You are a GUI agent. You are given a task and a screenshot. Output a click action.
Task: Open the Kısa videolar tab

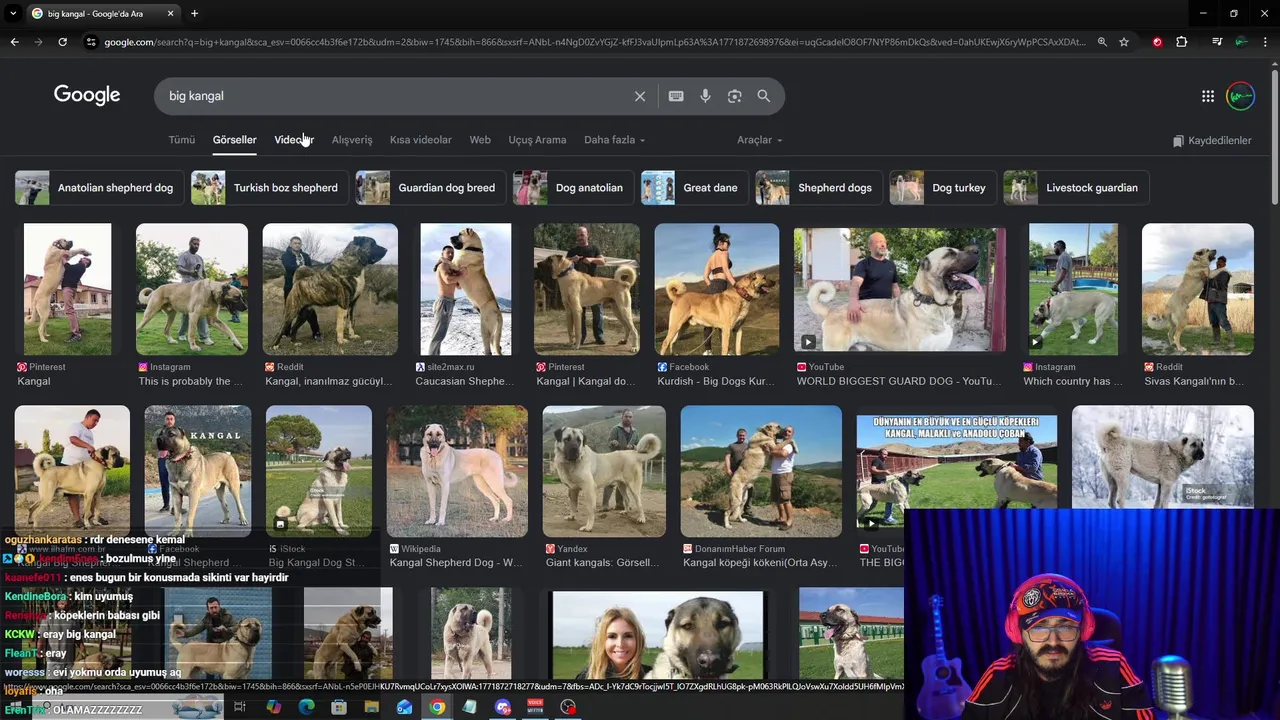pos(420,140)
